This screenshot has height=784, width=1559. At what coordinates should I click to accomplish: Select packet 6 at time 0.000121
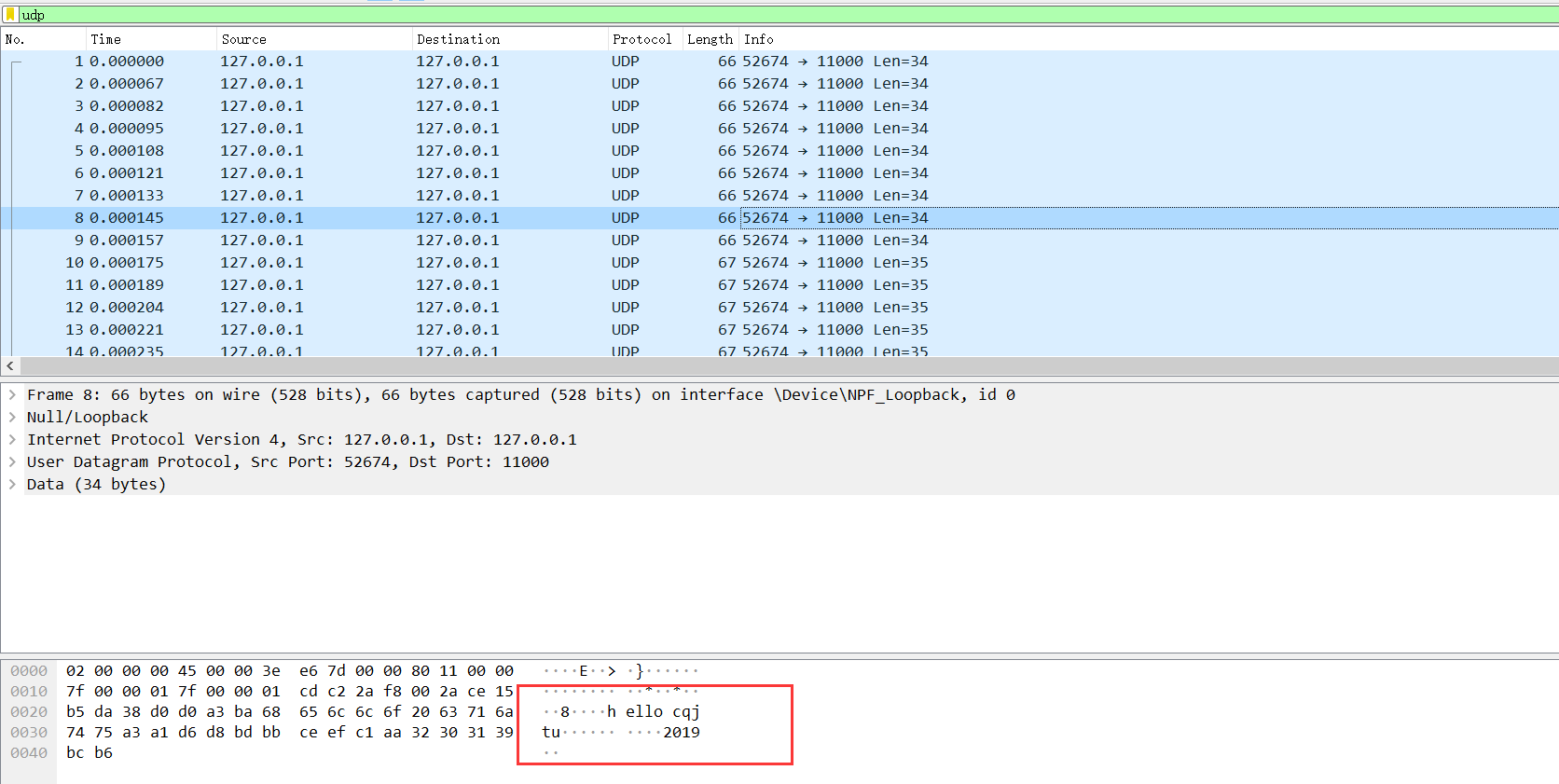click(x=779, y=173)
